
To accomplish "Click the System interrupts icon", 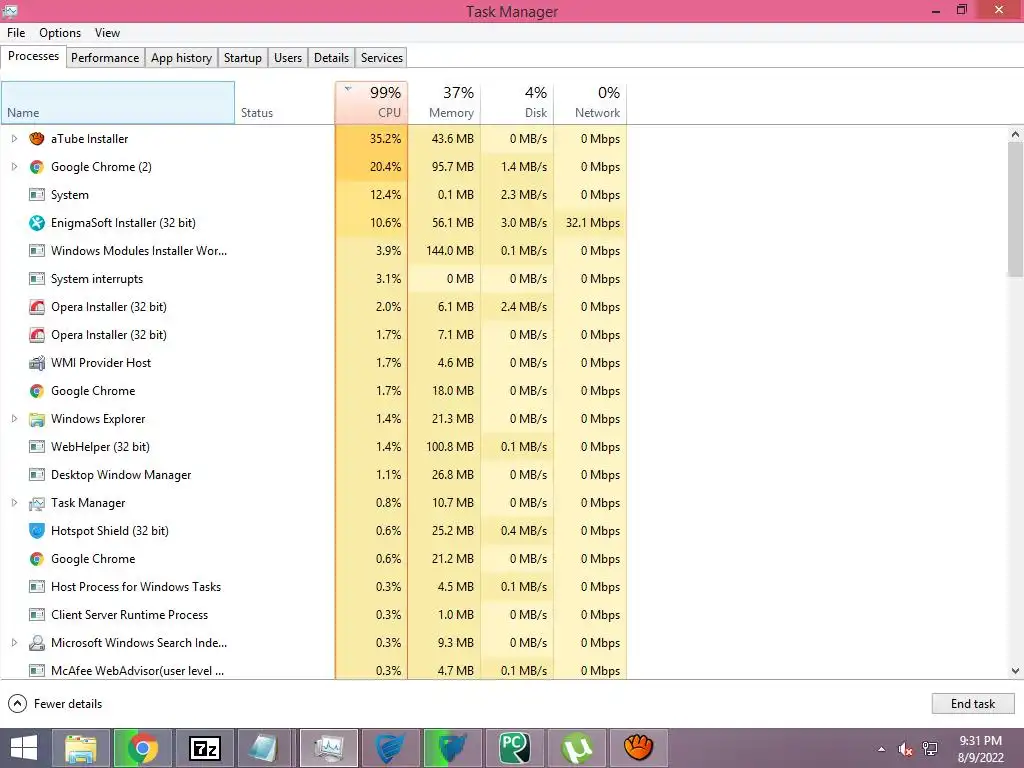I will tap(37, 279).
